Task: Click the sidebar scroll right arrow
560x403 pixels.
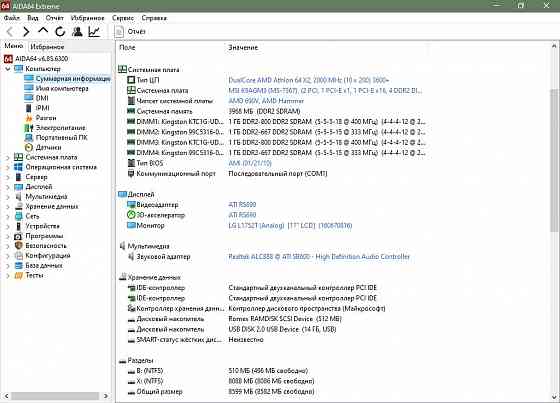Action: pyautogui.click(x=105, y=396)
